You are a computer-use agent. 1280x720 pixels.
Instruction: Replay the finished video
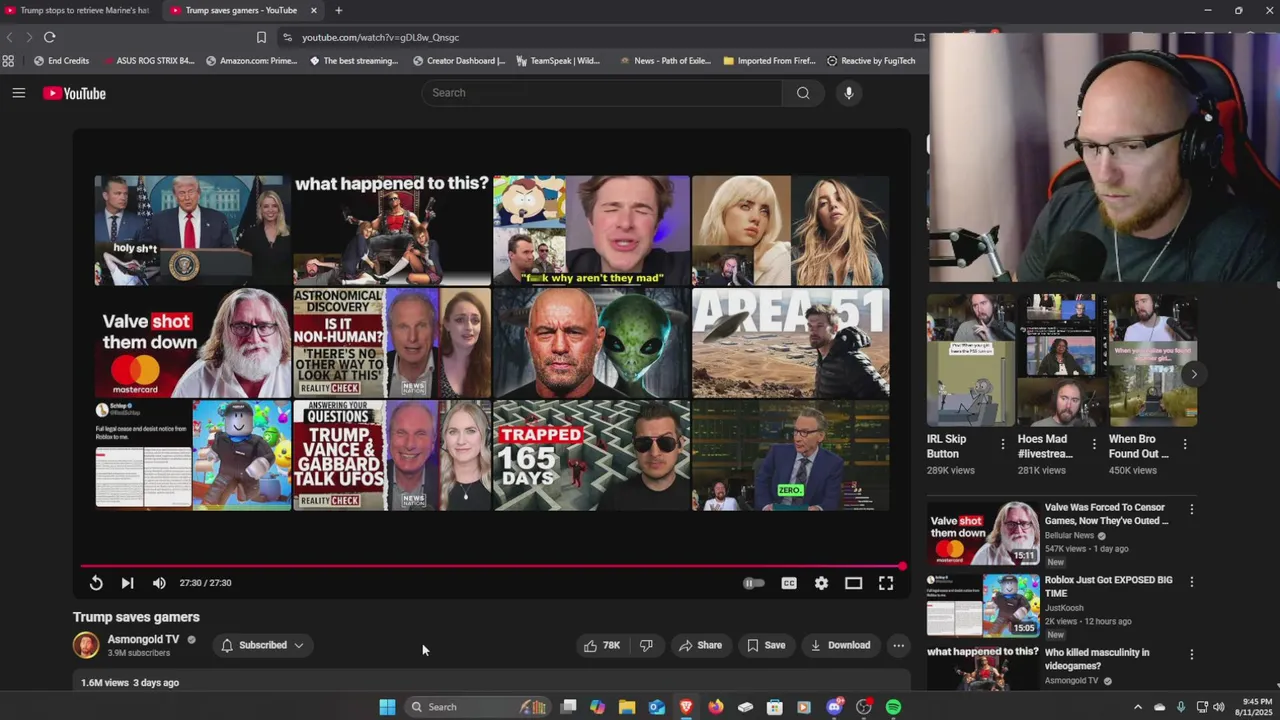click(x=96, y=583)
